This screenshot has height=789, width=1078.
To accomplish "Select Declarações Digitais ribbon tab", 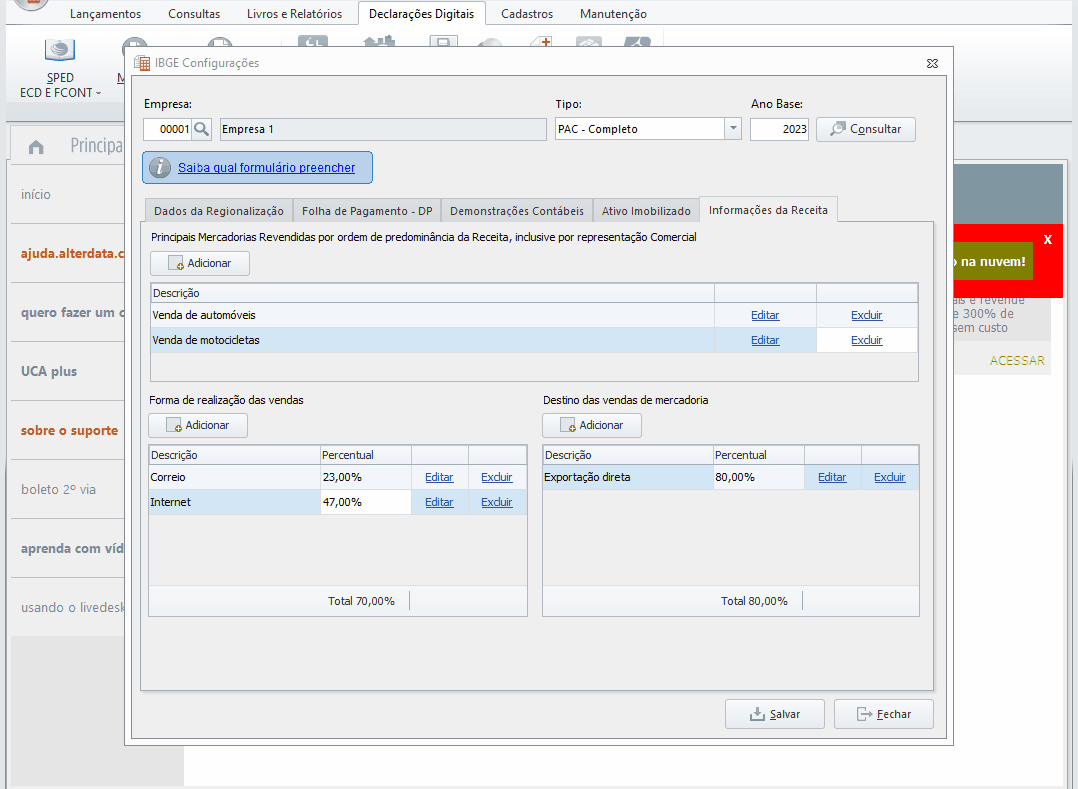I will pyautogui.click(x=421, y=14).
